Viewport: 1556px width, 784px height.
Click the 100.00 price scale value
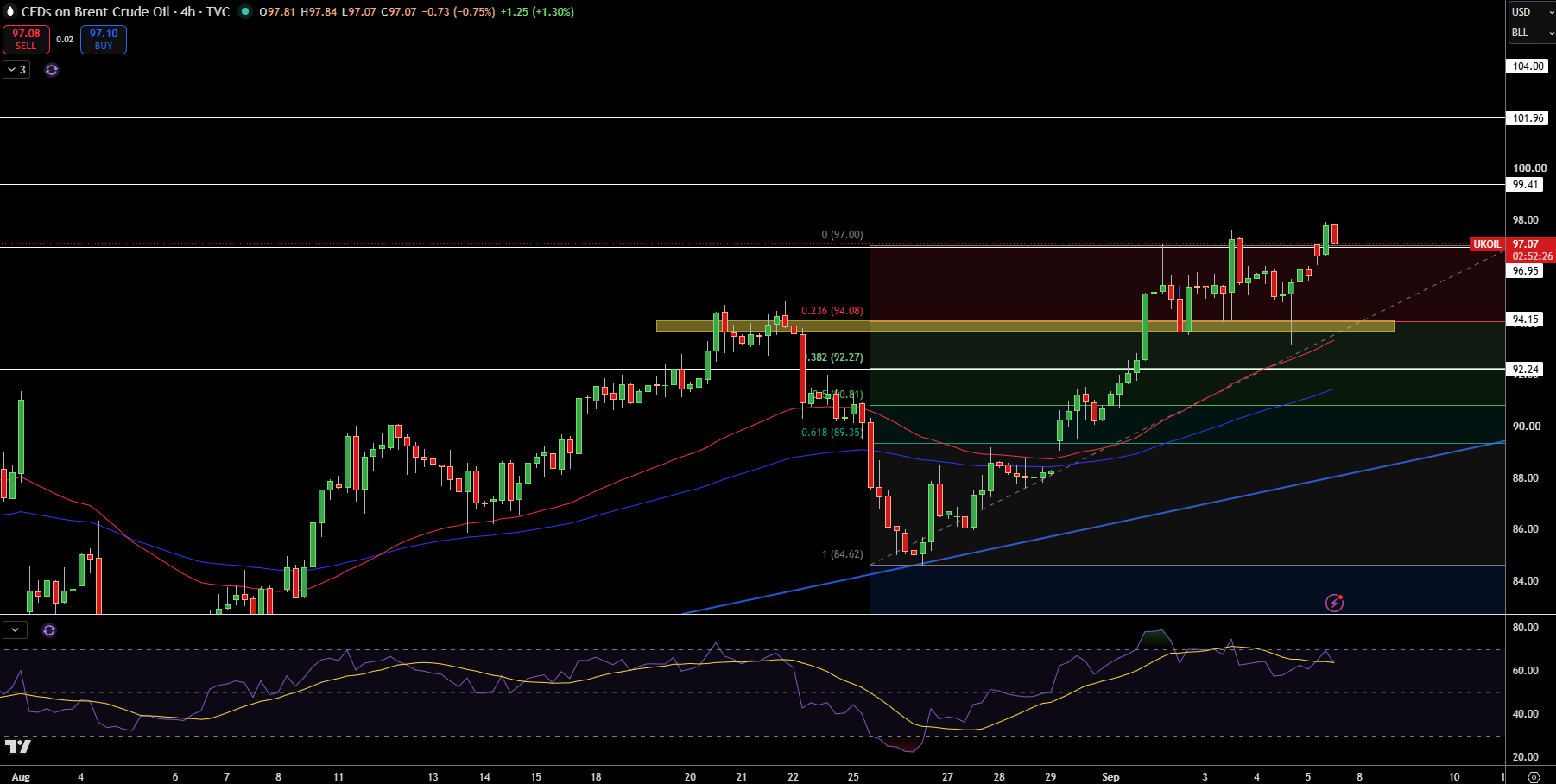click(x=1530, y=168)
